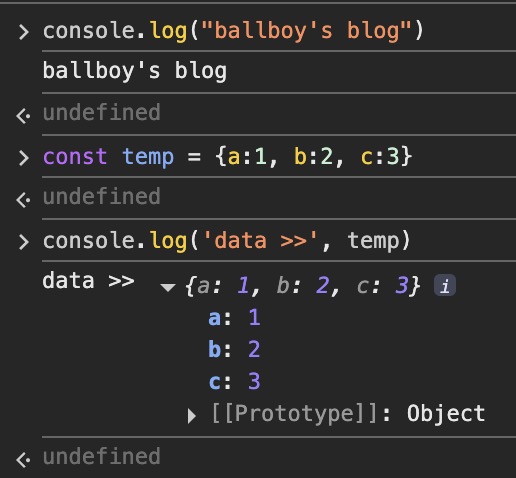The image size is (516, 478).
Task: Click the first undefined result below ballboy's blog
Action: click(102, 113)
